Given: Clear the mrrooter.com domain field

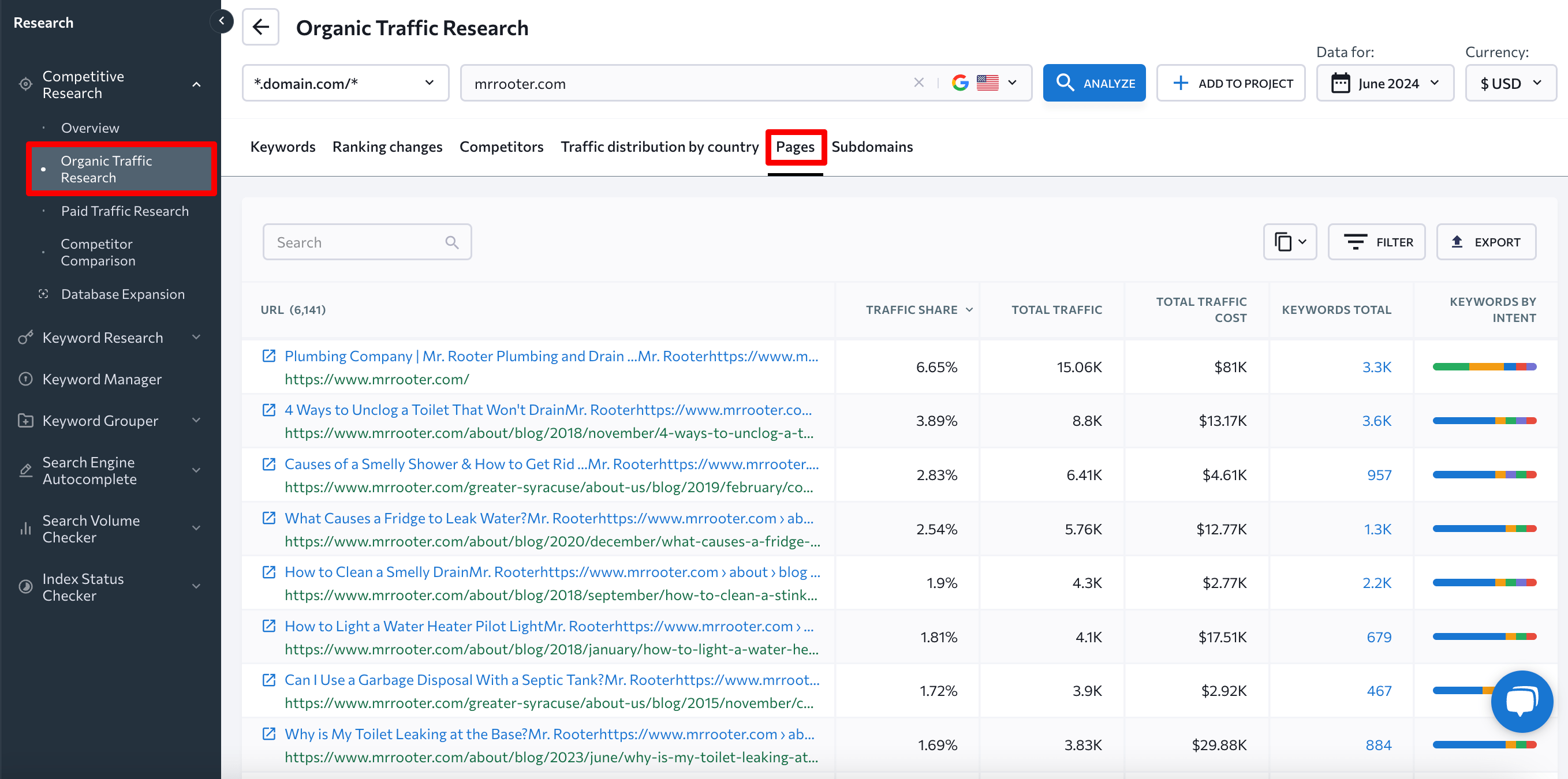Looking at the screenshot, I should [x=919, y=83].
